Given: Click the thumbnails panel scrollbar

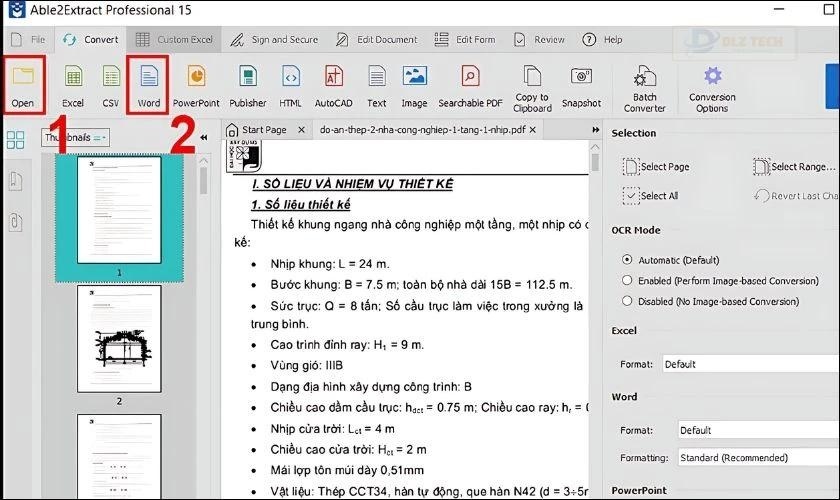Looking at the screenshot, I should point(204,181).
